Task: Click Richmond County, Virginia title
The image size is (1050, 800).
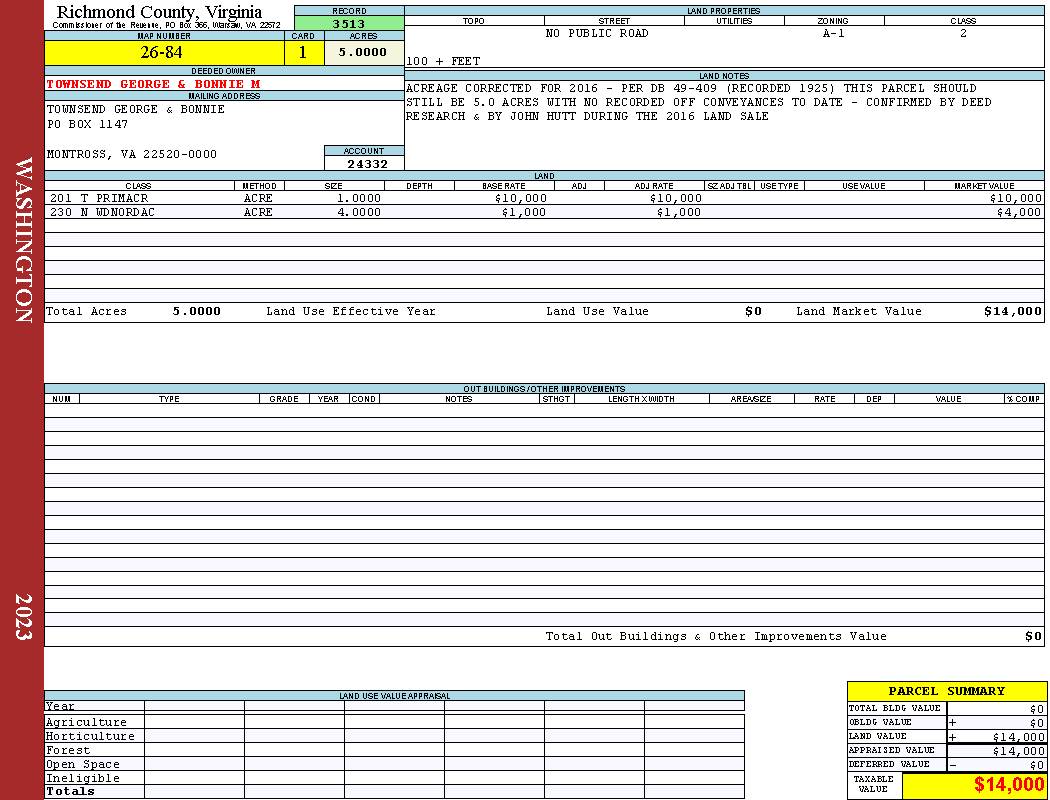Action: point(159,11)
